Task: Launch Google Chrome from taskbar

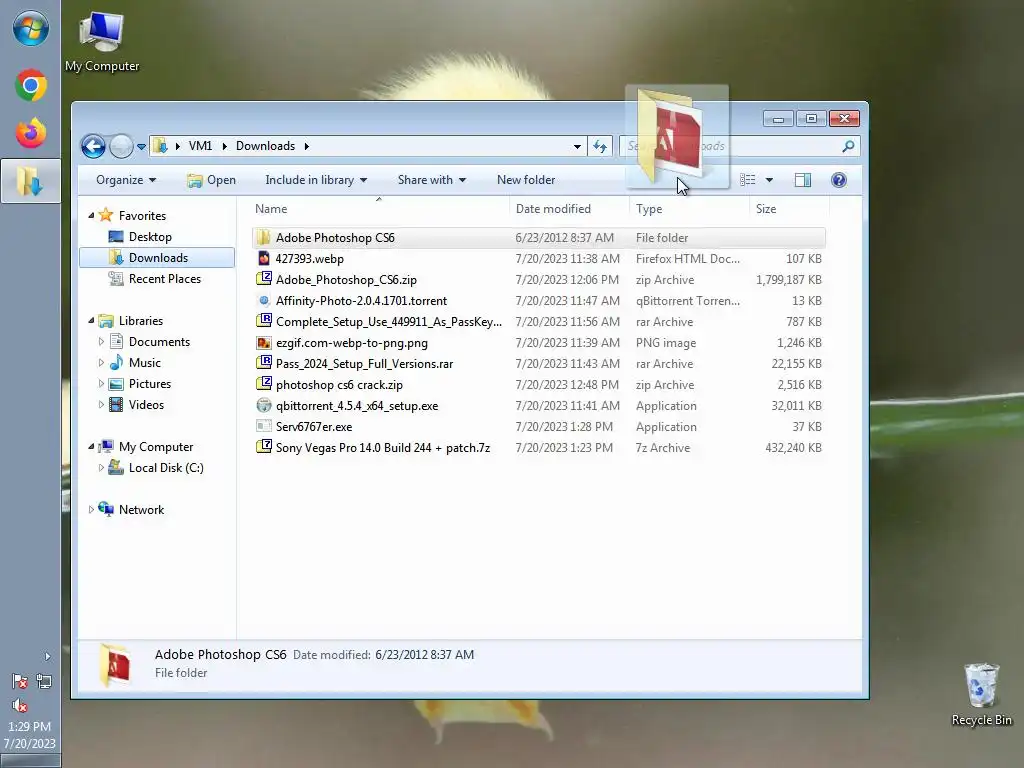Action: (30, 86)
